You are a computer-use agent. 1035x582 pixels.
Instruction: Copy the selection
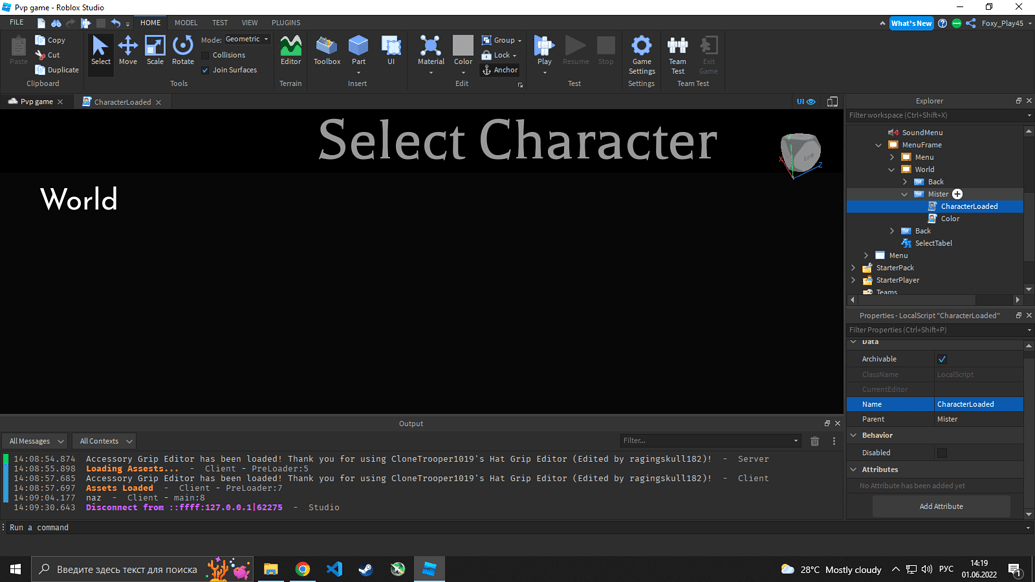[50, 40]
